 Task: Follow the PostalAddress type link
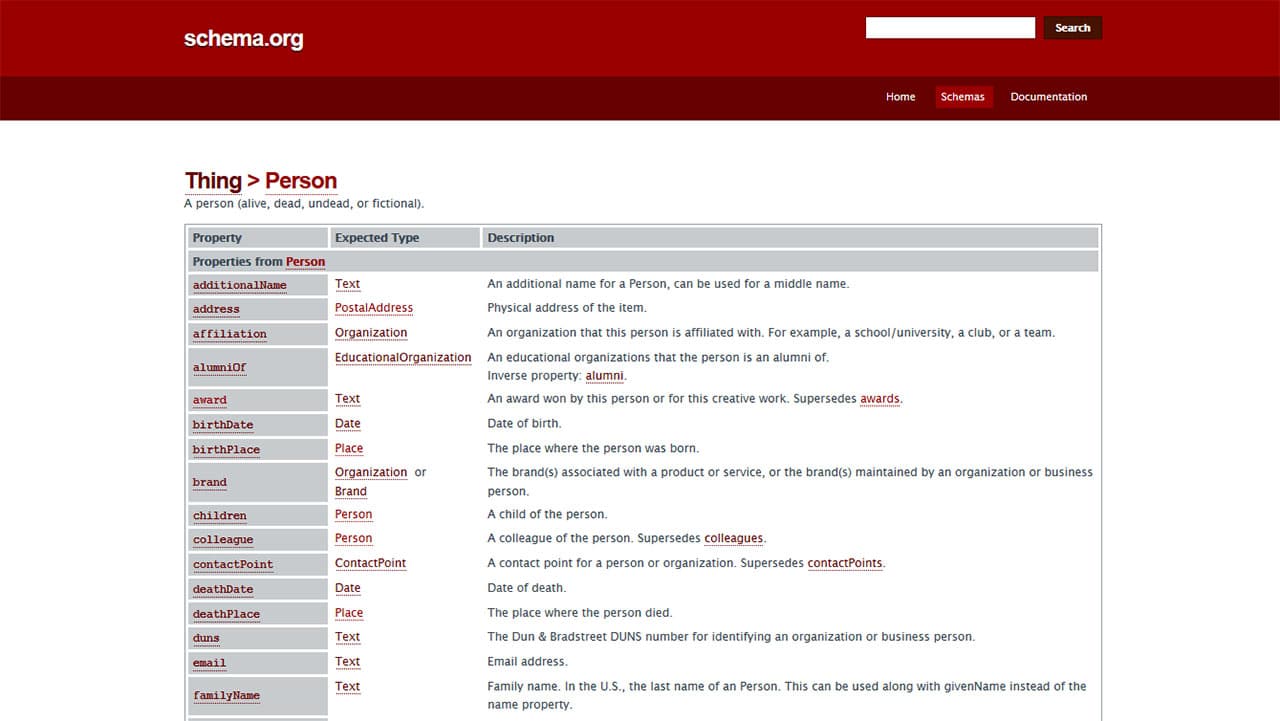coord(373,308)
